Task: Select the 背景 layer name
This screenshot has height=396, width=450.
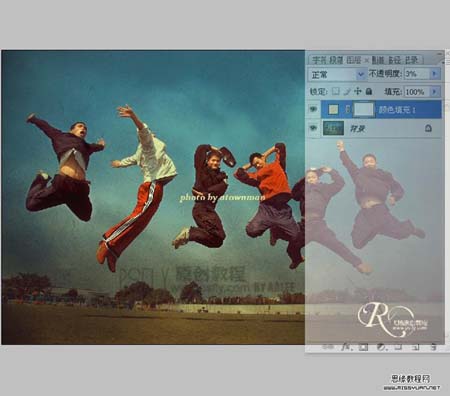Action: [357, 129]
